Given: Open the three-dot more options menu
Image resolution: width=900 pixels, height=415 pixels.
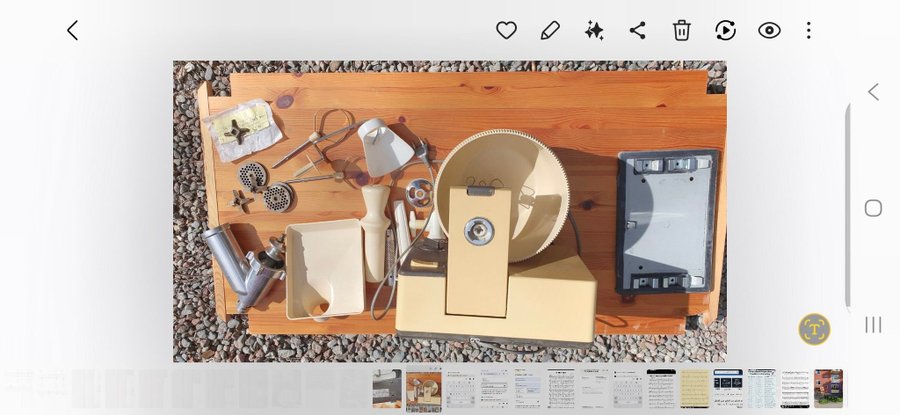Looking at the screenshot, I should click(x=809, y=30).
